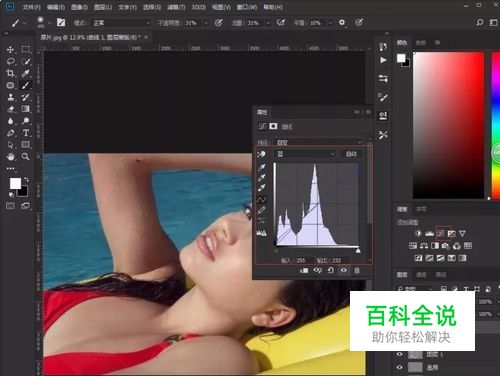Click the view previous state icon in Properties
The image size is (500, 376).
(x=317, y=270)
